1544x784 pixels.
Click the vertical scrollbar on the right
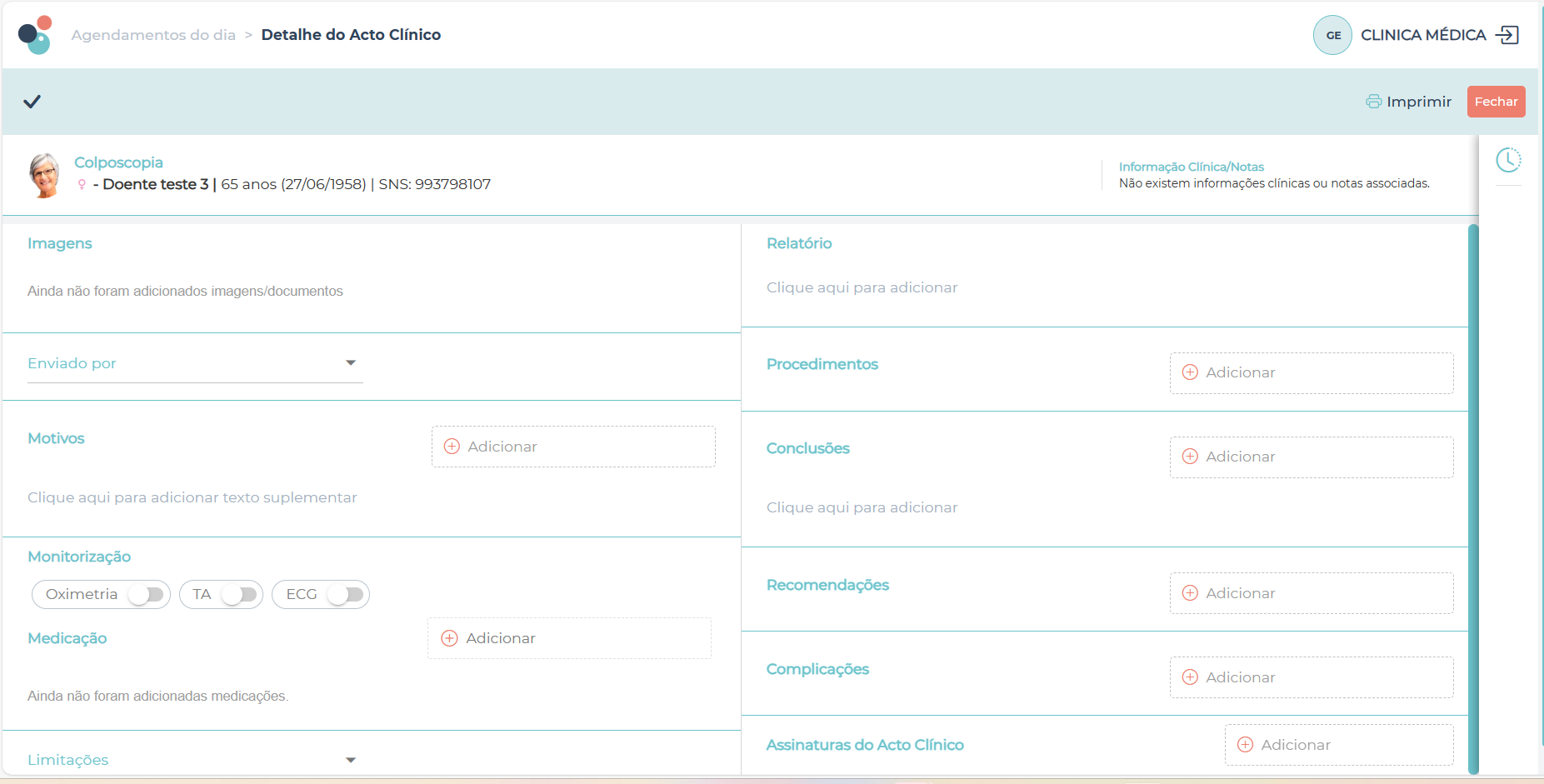click(1473, 498)
